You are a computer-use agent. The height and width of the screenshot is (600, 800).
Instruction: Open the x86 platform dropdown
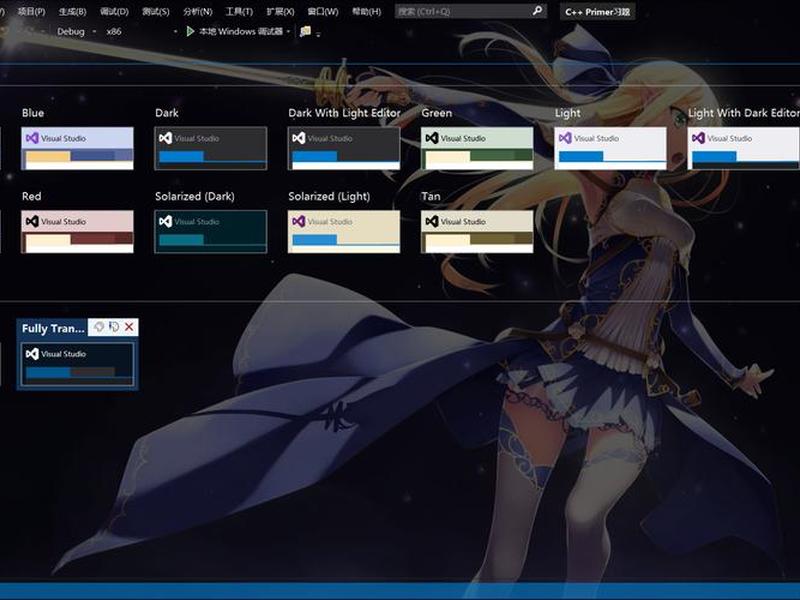coord(140,32)
